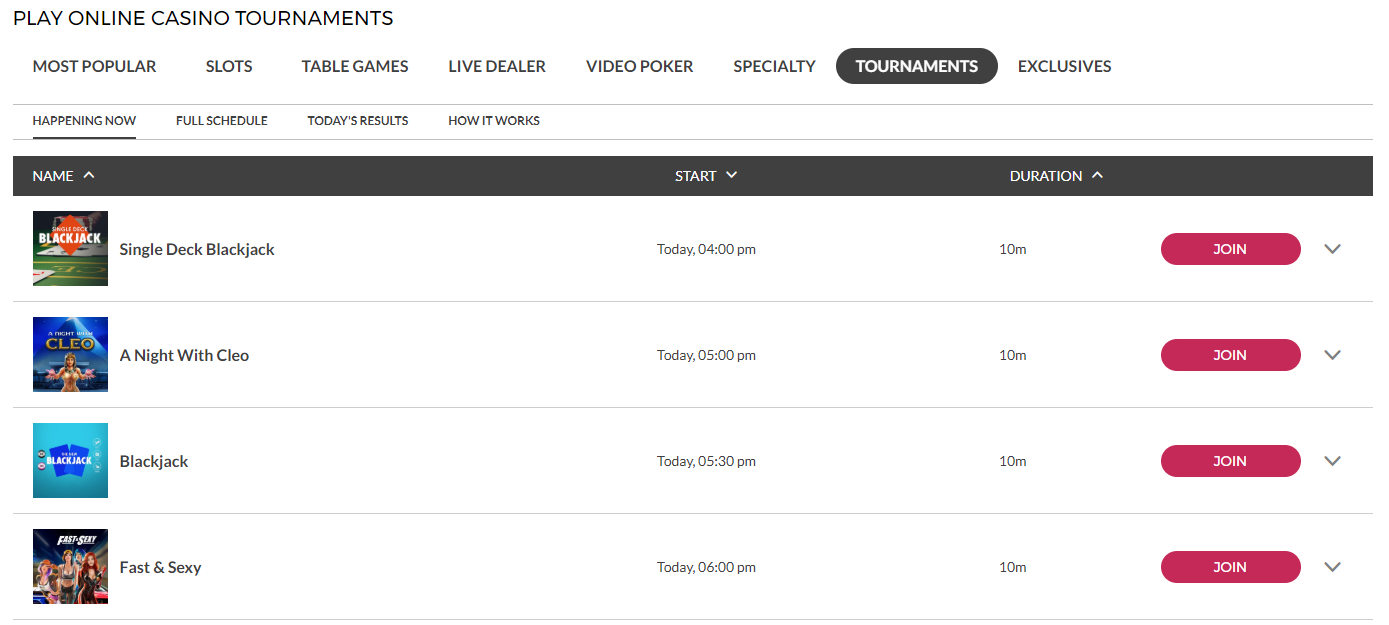Click the blue Blackjack game thumbnail

[x=70, y=461]
